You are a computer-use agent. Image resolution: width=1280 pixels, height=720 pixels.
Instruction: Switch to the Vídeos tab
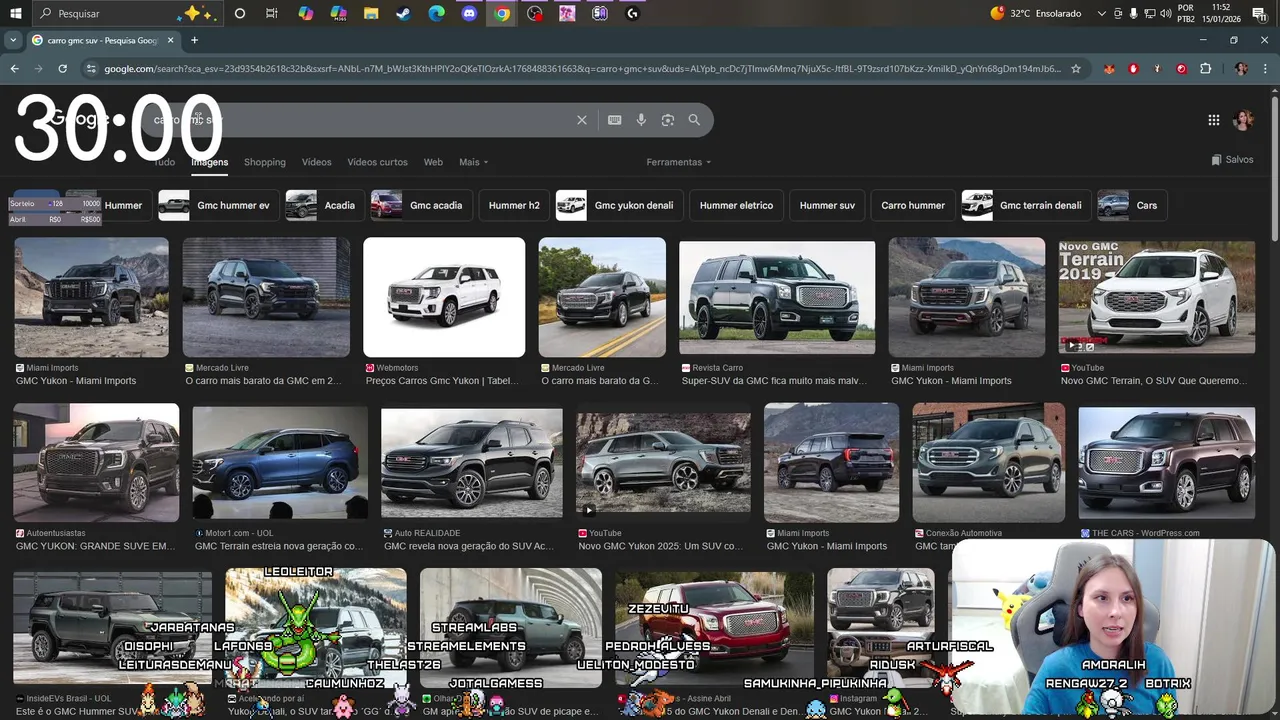(316, 162)
